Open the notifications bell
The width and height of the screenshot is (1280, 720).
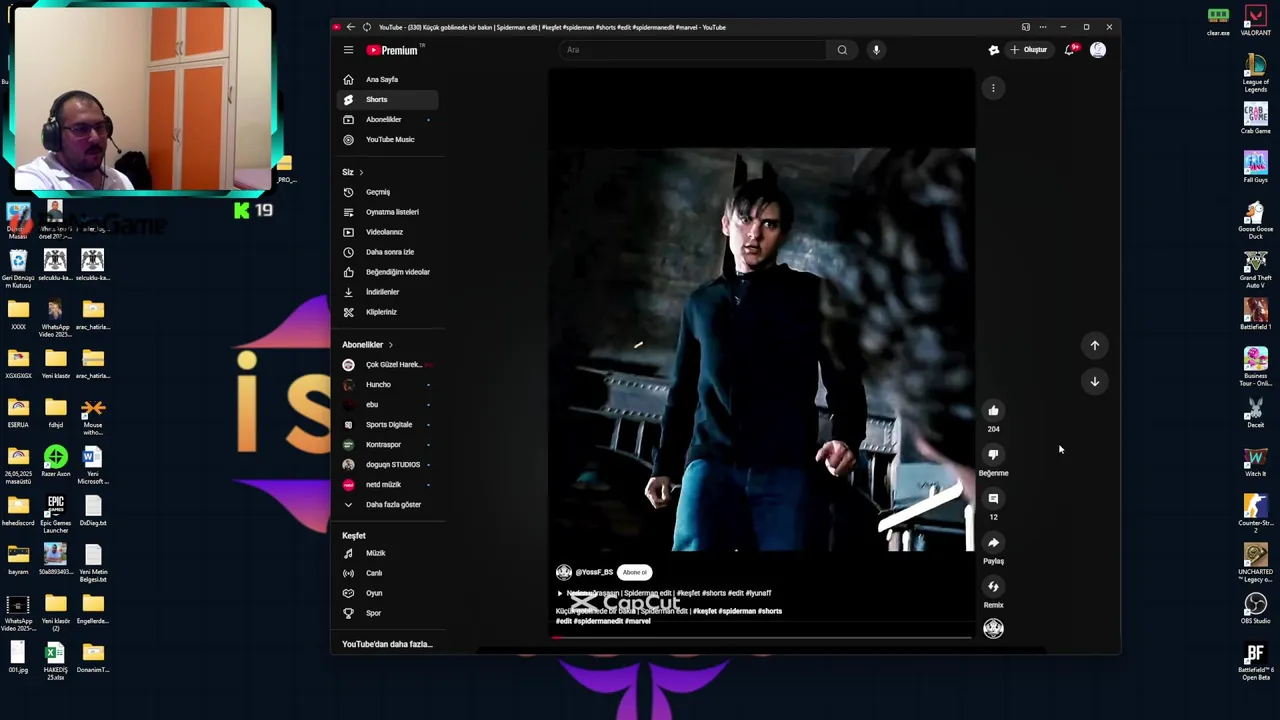pos(1070,50)
